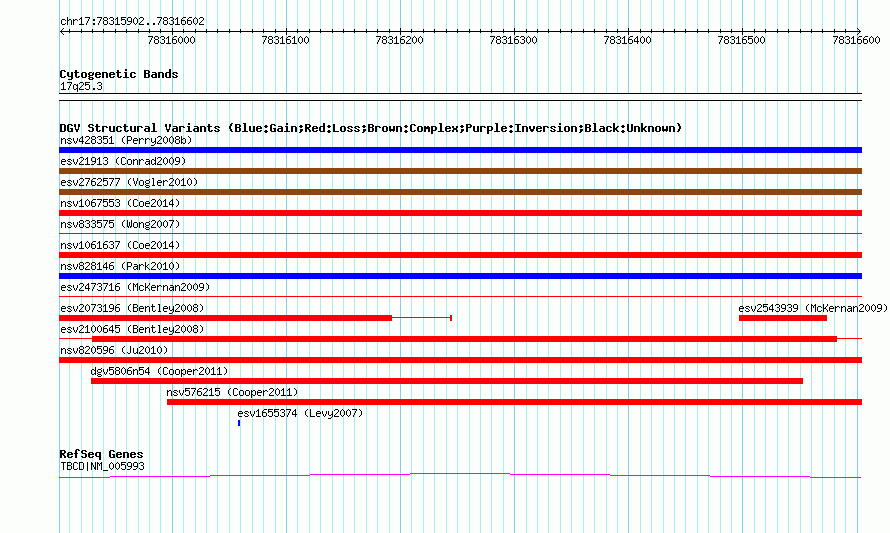
Task: Open esv2543939 (McKernan2009) label
Action: [x=813, y=308]
